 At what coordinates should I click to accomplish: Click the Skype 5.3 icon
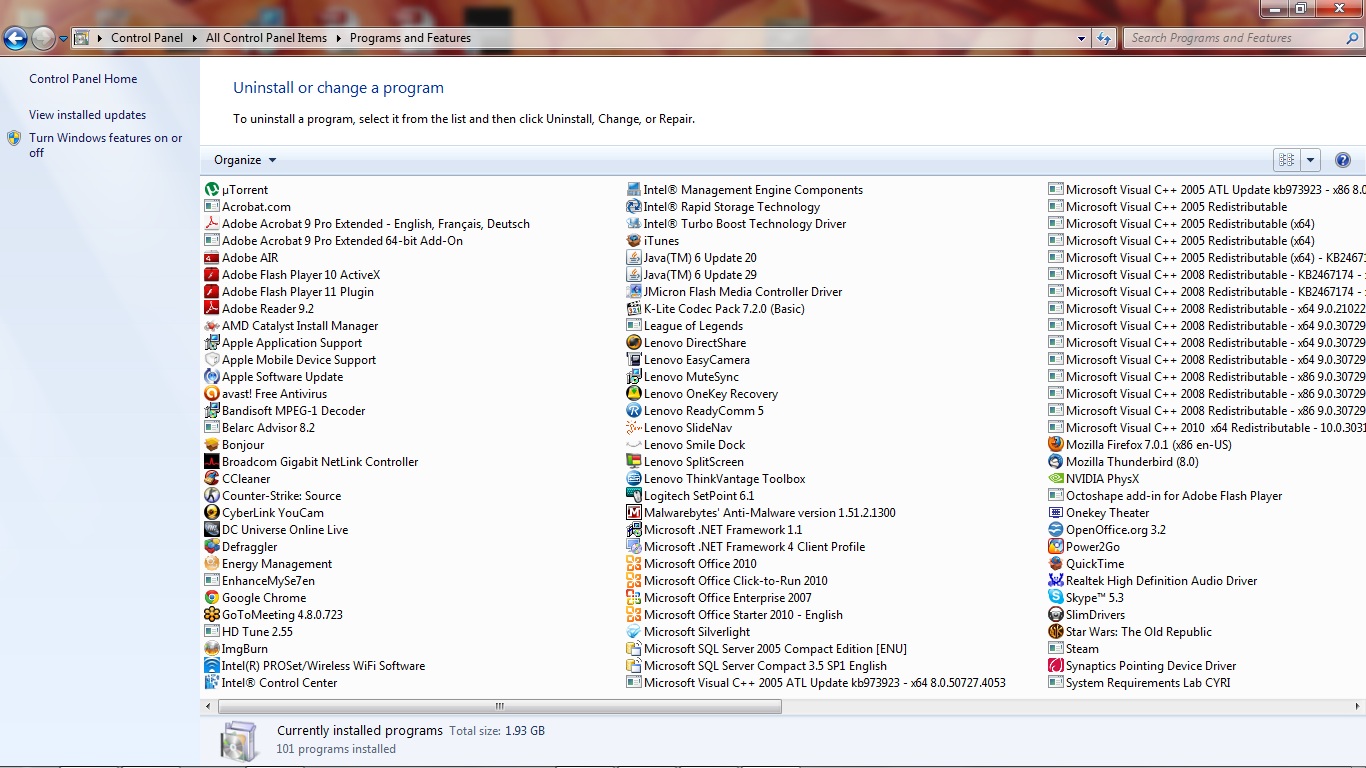1056,598
